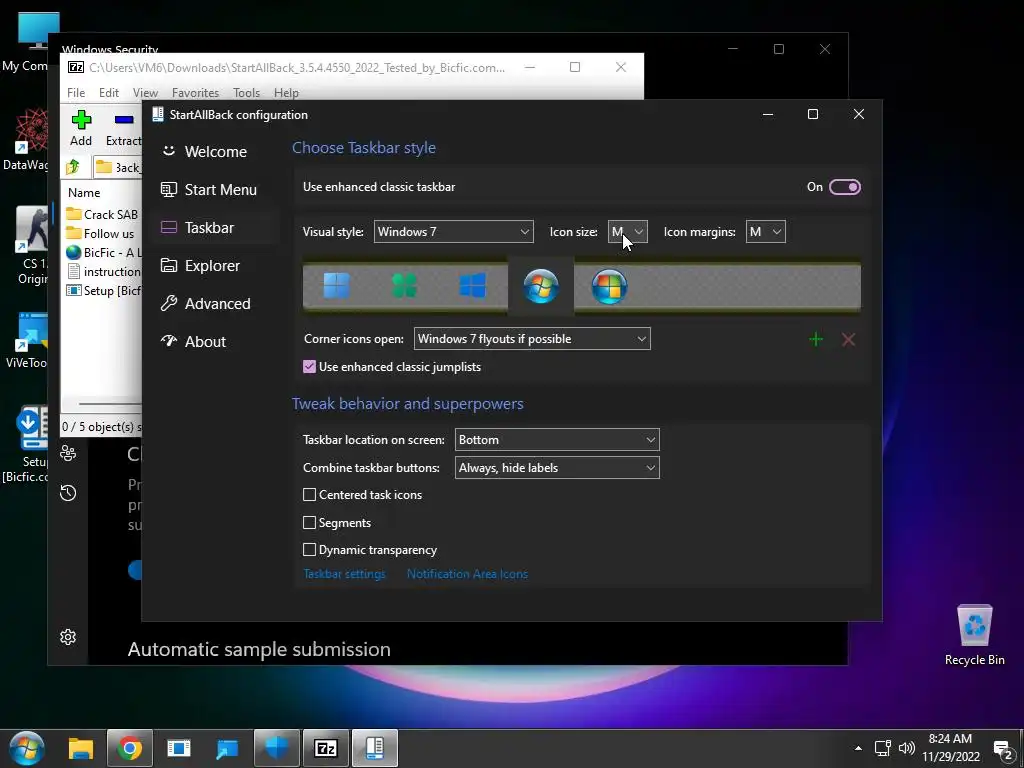
Task: Open Windows Security protection history icon
Action: tap(68, 492)
